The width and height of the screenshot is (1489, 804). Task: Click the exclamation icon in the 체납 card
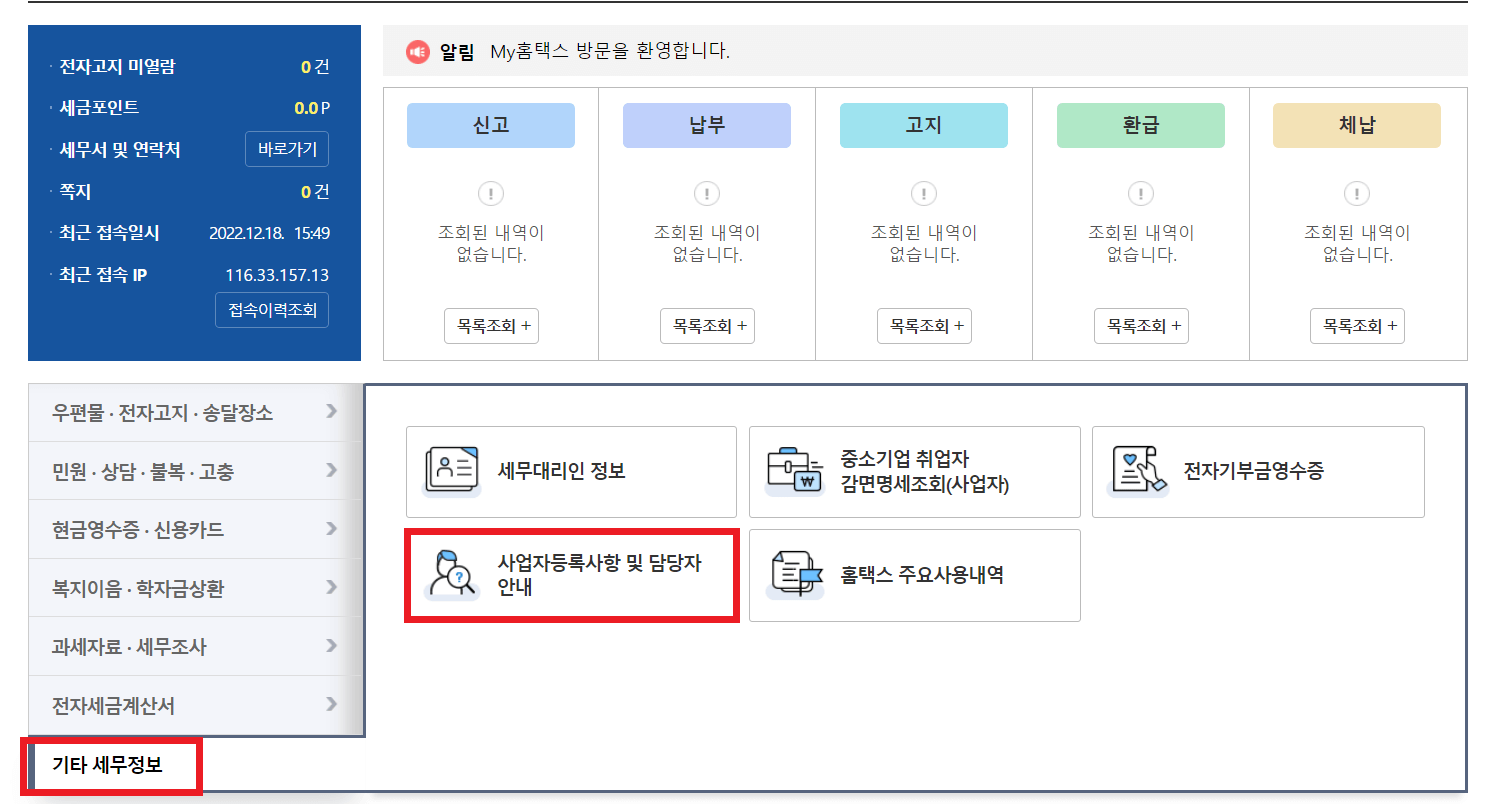coord(1356,194)
